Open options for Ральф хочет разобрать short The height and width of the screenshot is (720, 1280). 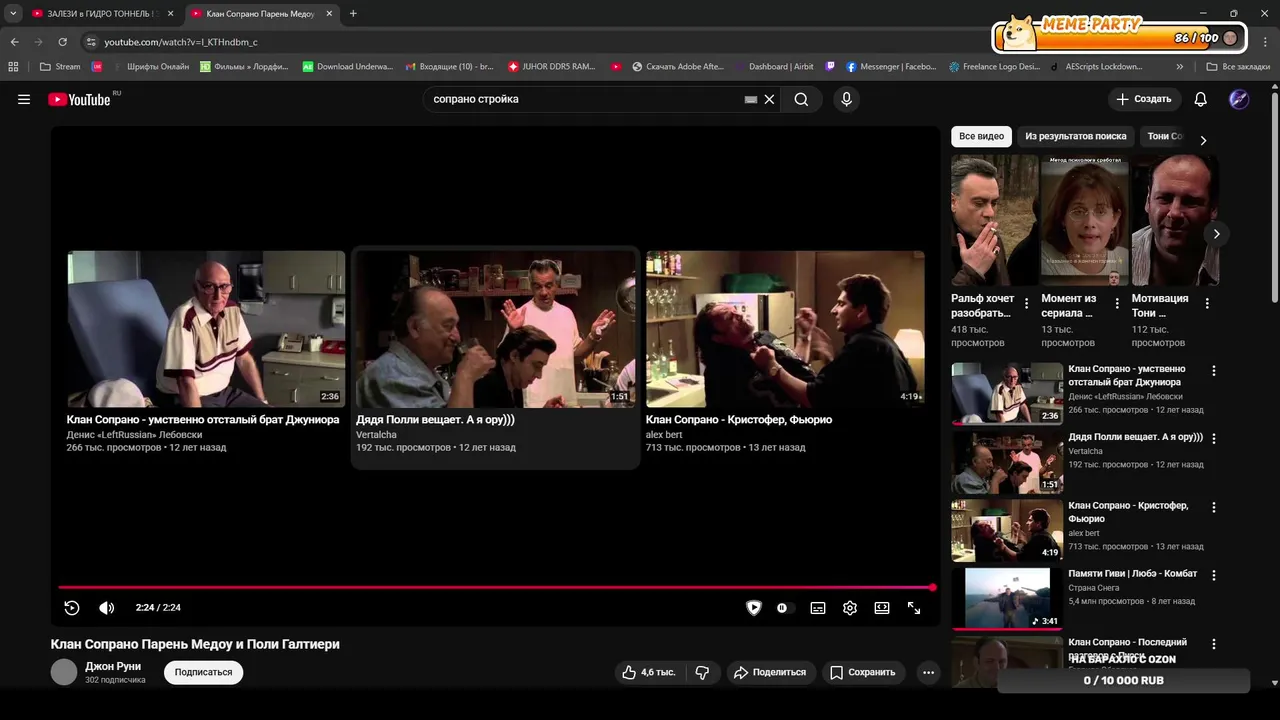1026,303
